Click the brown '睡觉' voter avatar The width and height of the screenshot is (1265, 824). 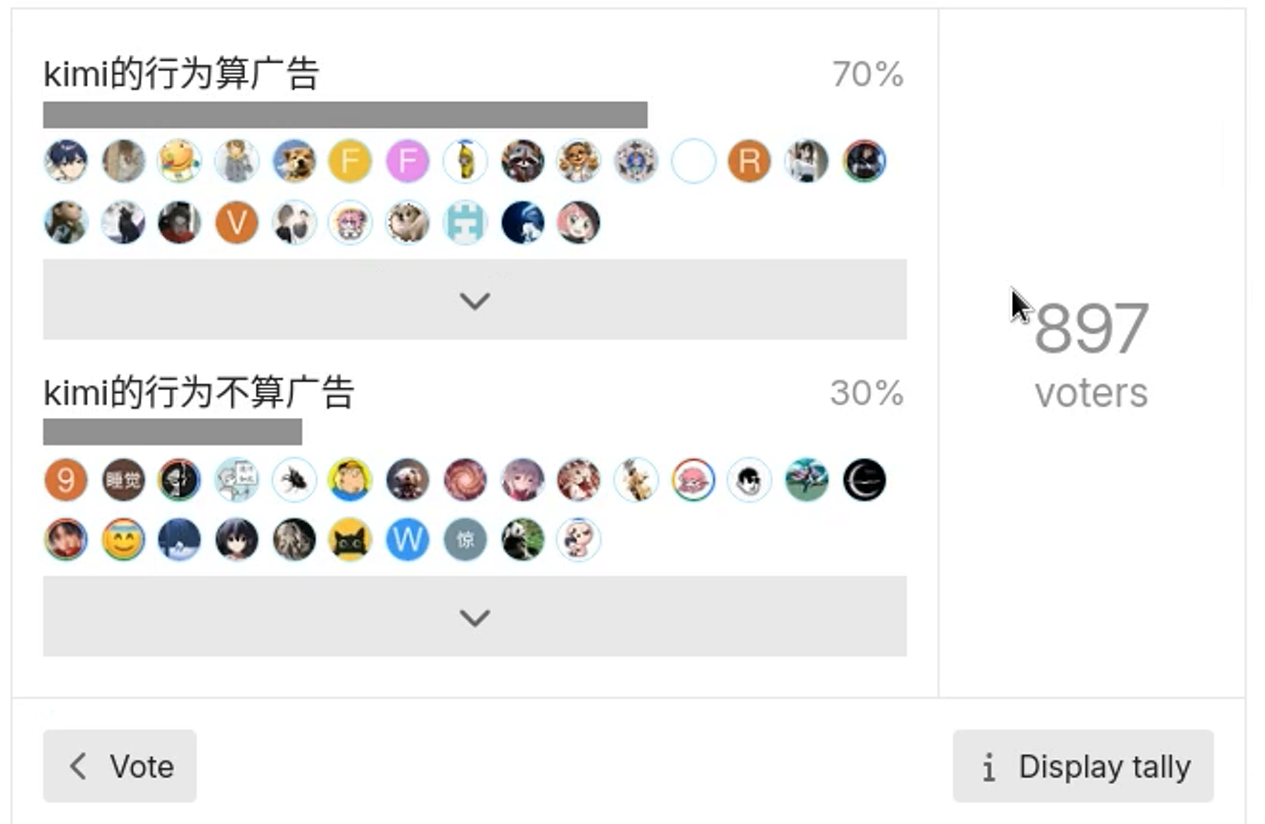[123, 480]
